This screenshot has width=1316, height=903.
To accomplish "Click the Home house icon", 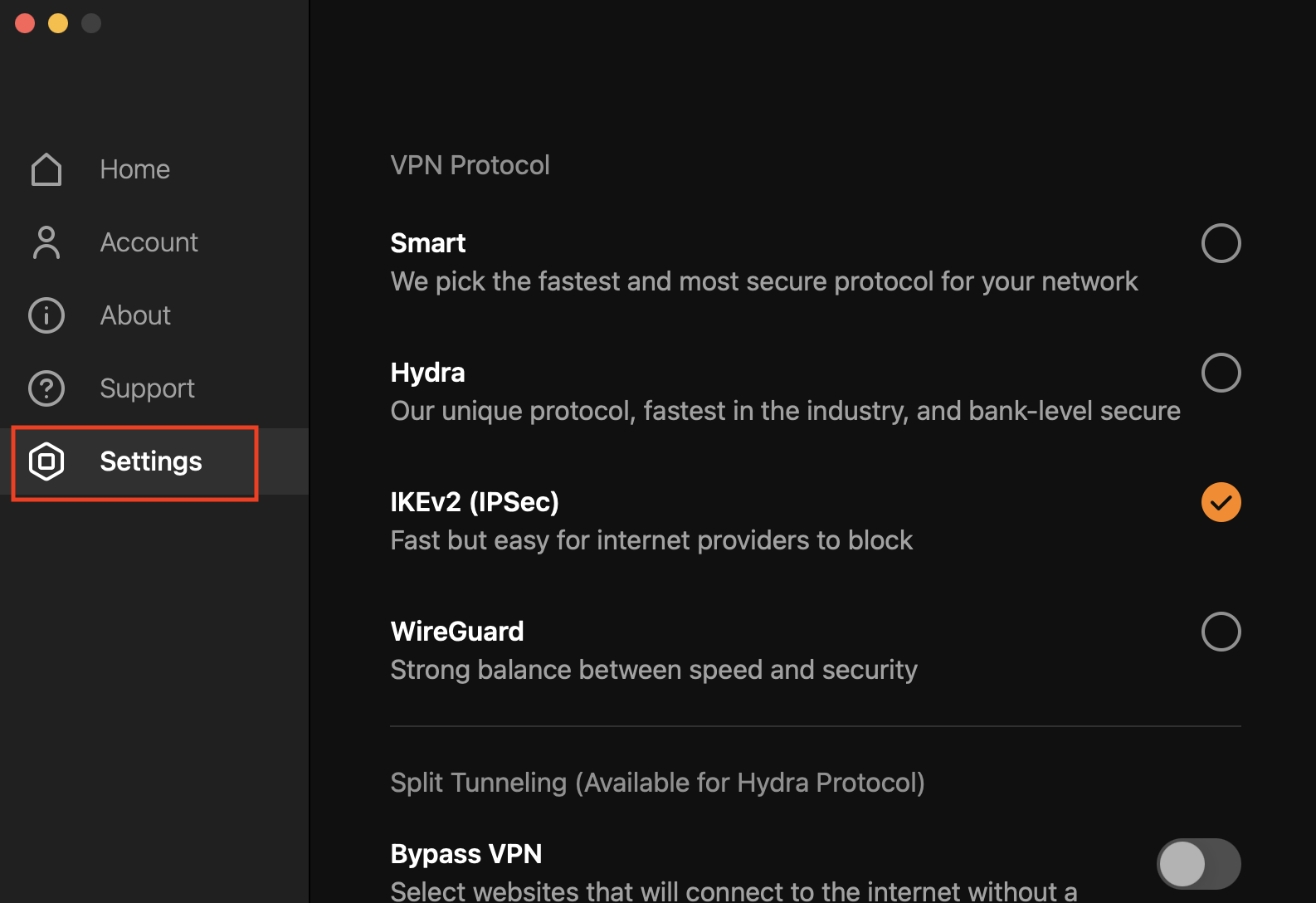I will coord(46,169).
